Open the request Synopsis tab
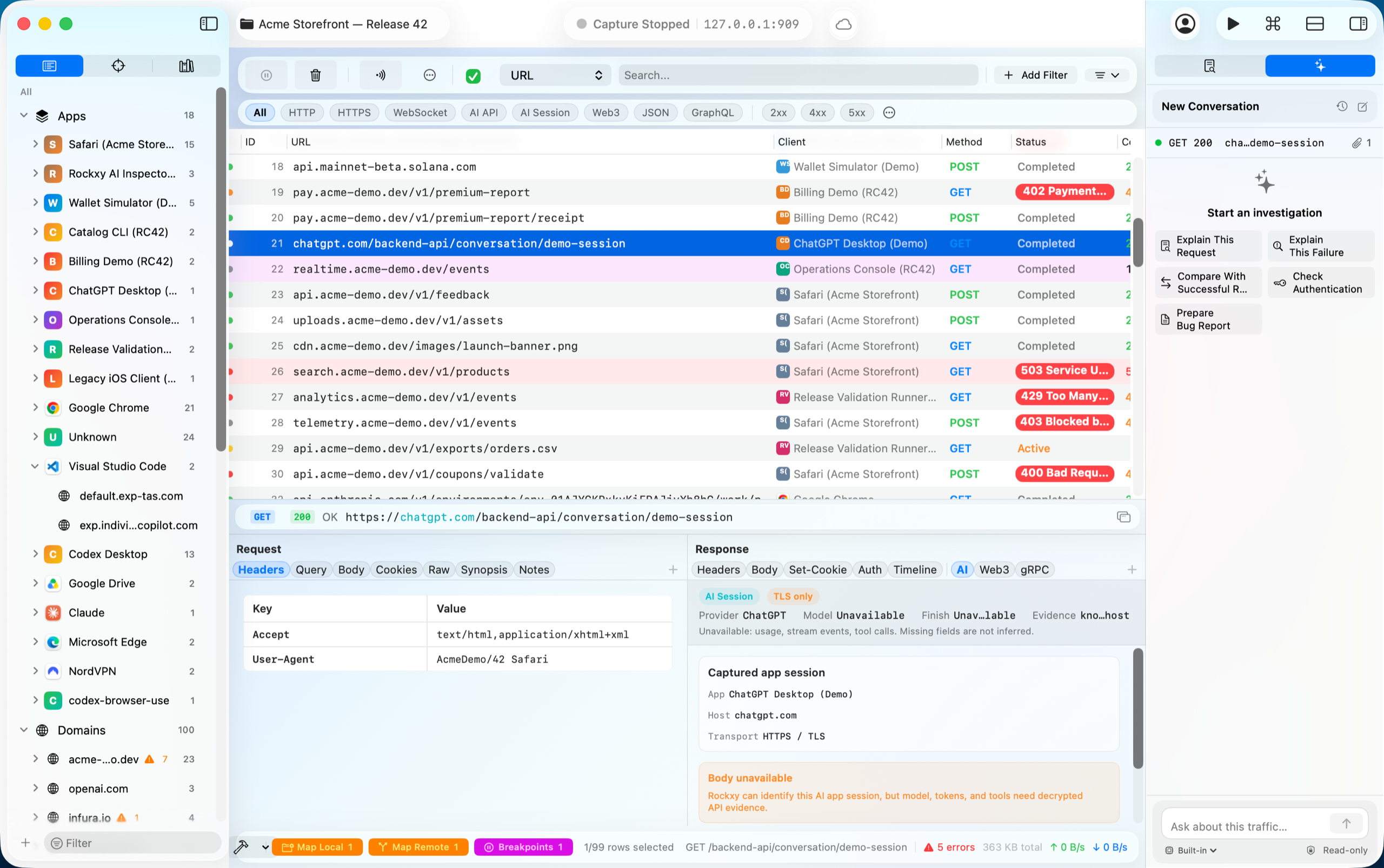The width and height of the screenshot is (1384, 868). [483, 570]
